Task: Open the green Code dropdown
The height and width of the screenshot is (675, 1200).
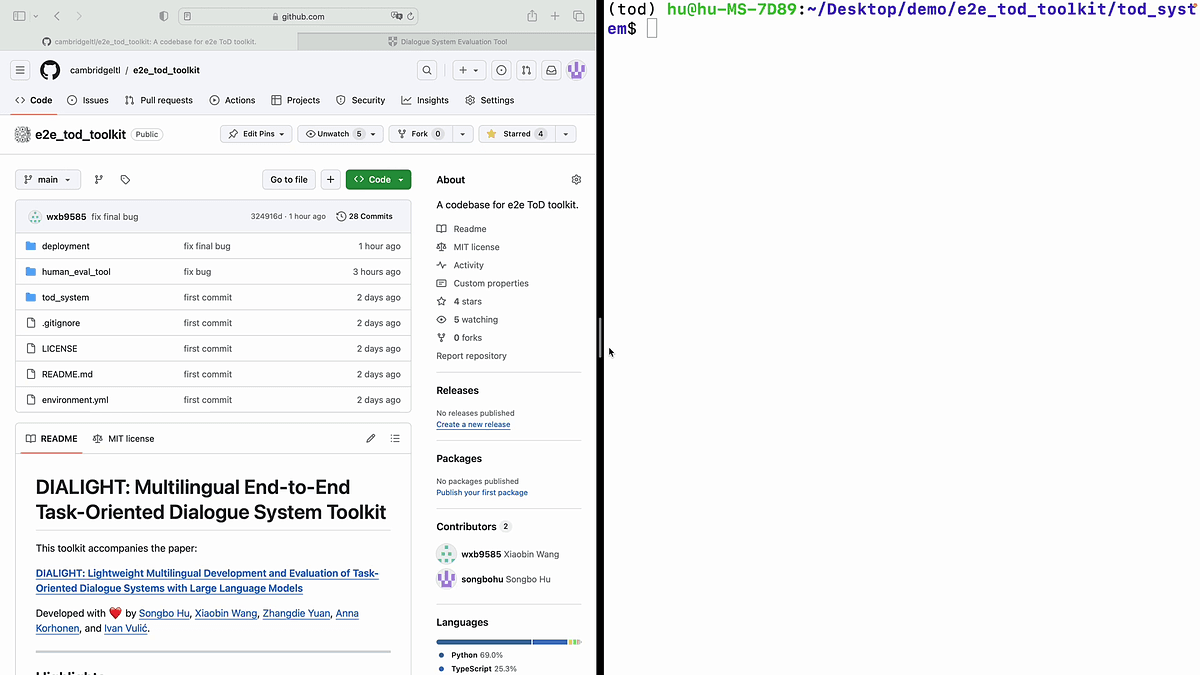Action: [x=378, y=180]
